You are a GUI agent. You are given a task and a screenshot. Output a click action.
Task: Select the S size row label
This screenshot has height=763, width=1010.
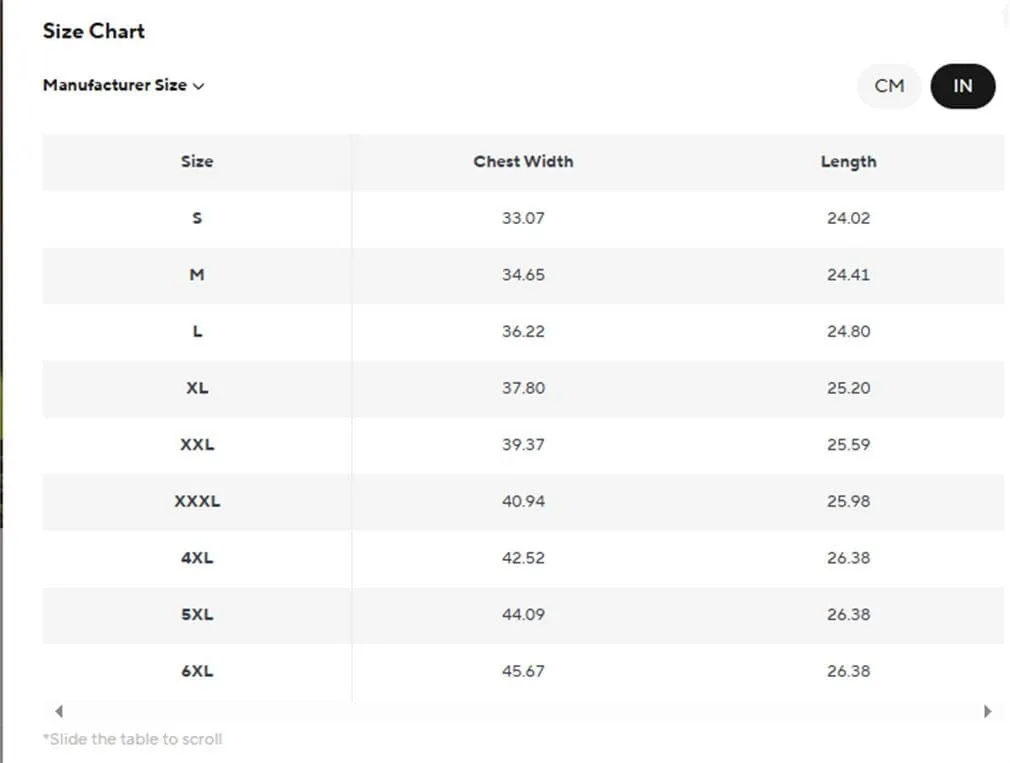(x=197, y=218)
